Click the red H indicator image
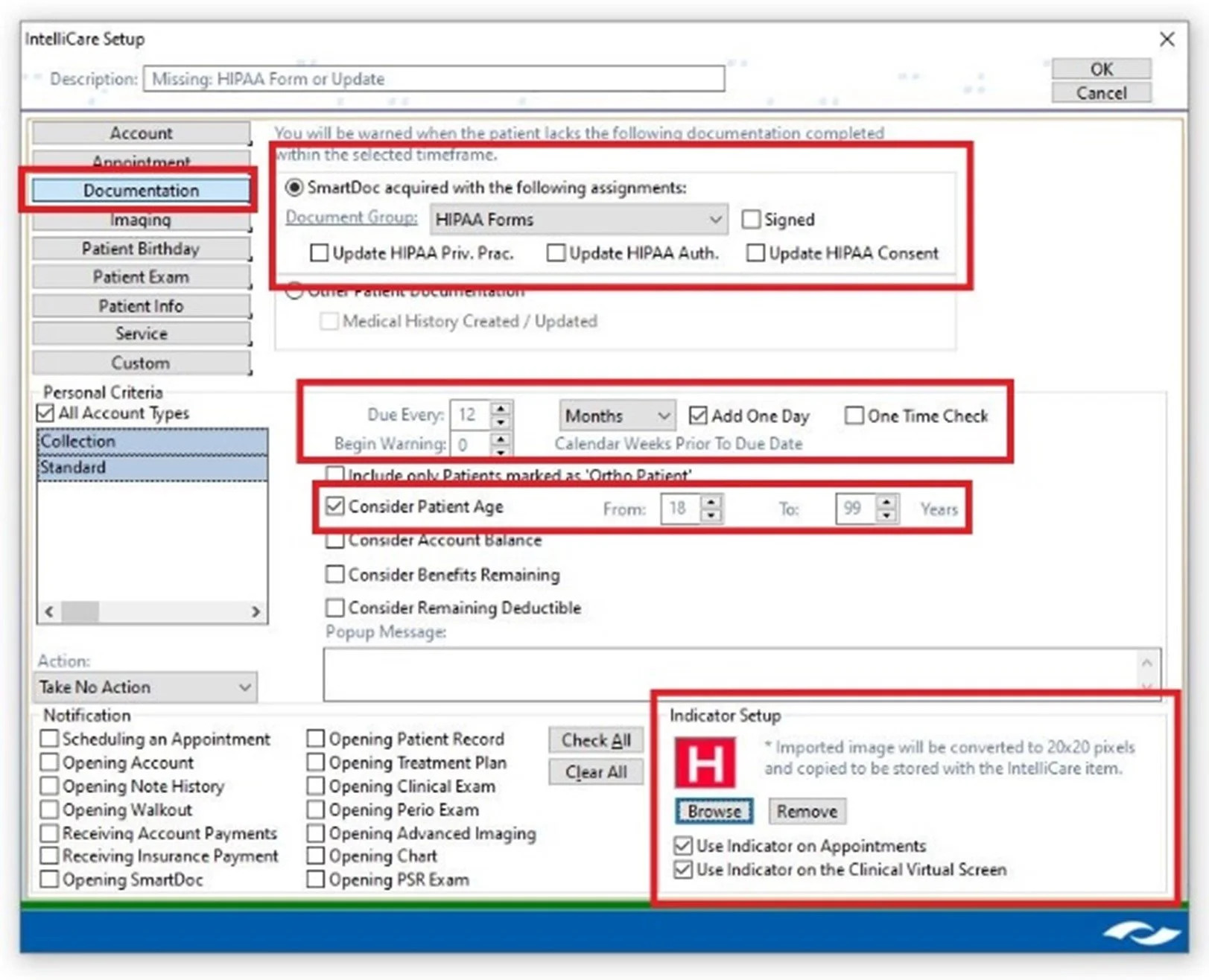Viewport: 1209px width, 980px height. click(x=705, y=763)
